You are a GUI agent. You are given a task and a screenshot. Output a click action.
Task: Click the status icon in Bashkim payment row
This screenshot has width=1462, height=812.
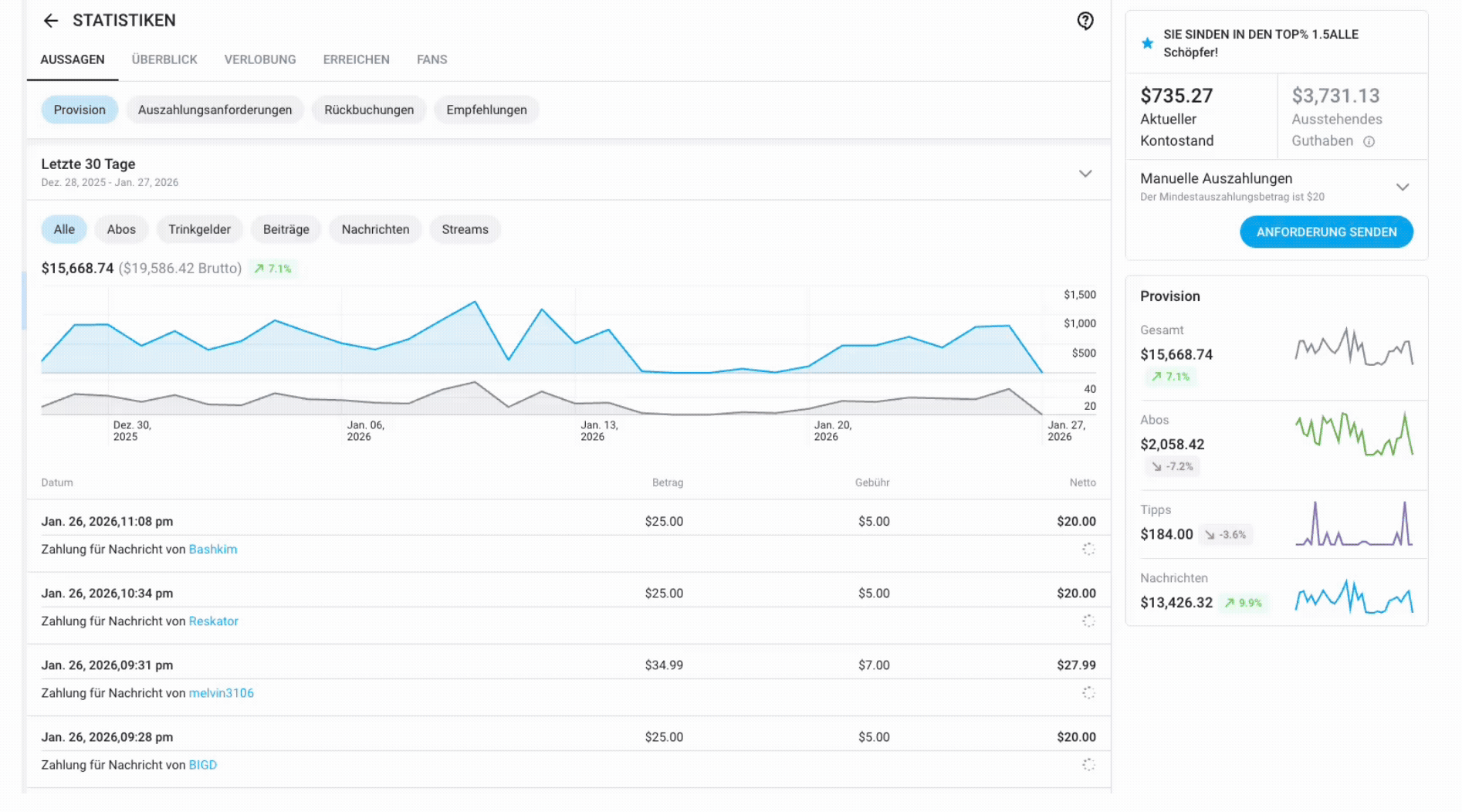[x=1088, y=549]
